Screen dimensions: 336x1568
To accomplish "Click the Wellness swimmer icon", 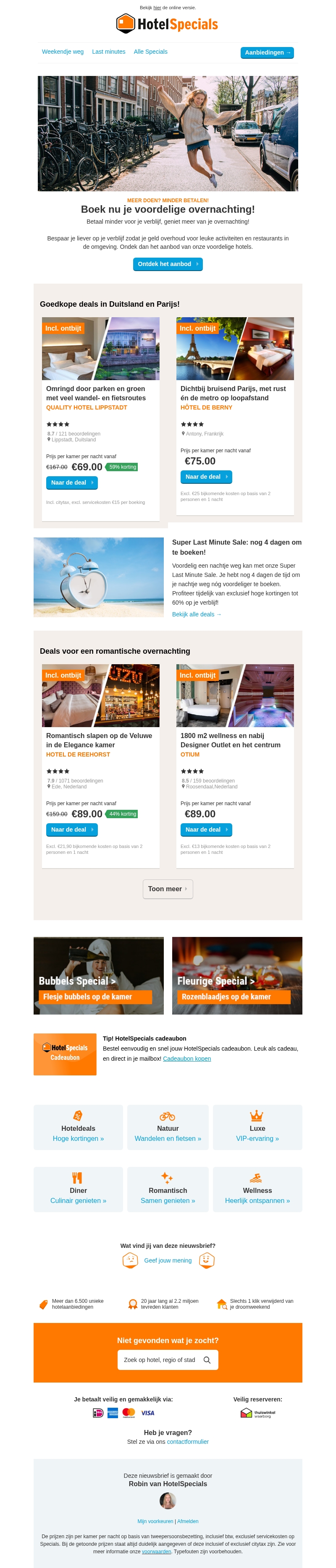I will 256,1178.
